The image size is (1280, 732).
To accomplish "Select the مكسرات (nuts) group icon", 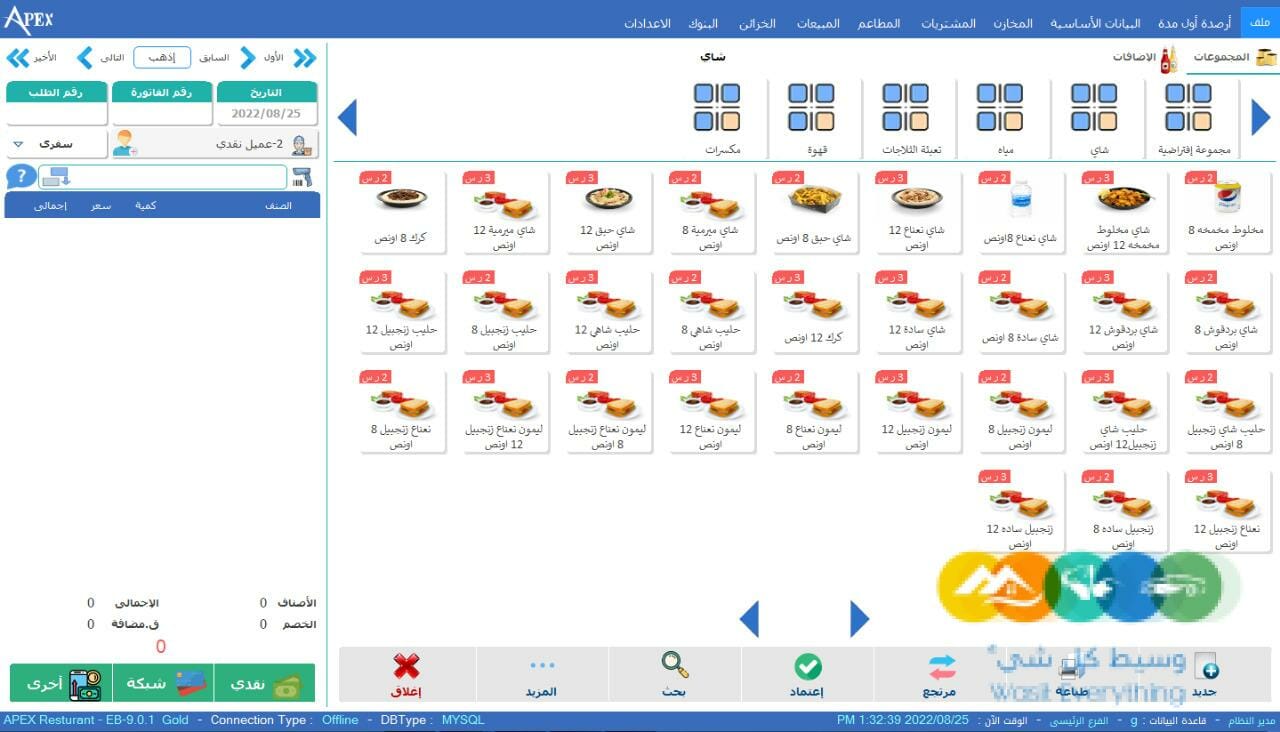I will point(717,108).
